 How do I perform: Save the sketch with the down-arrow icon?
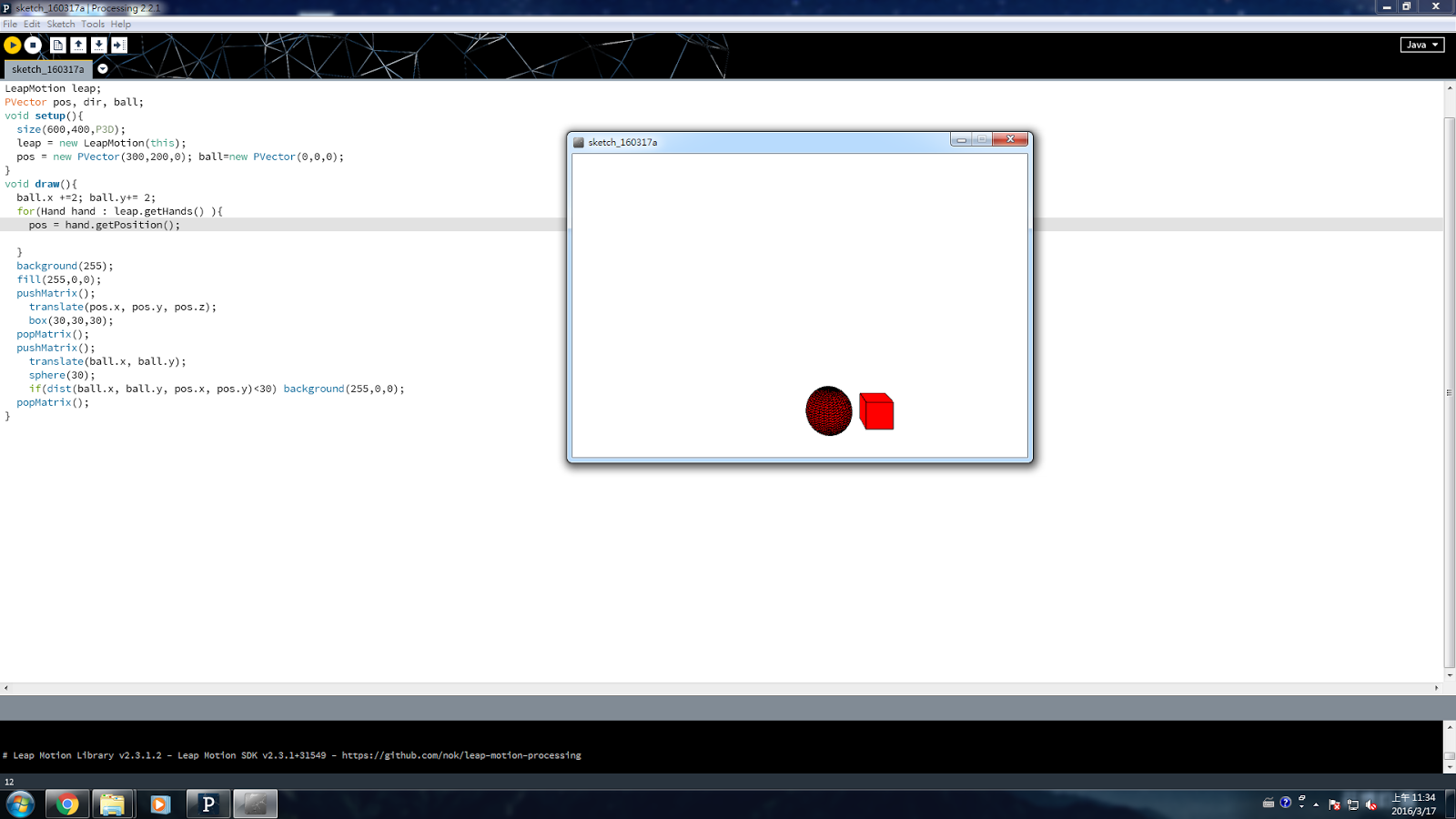tap(98, 45)
